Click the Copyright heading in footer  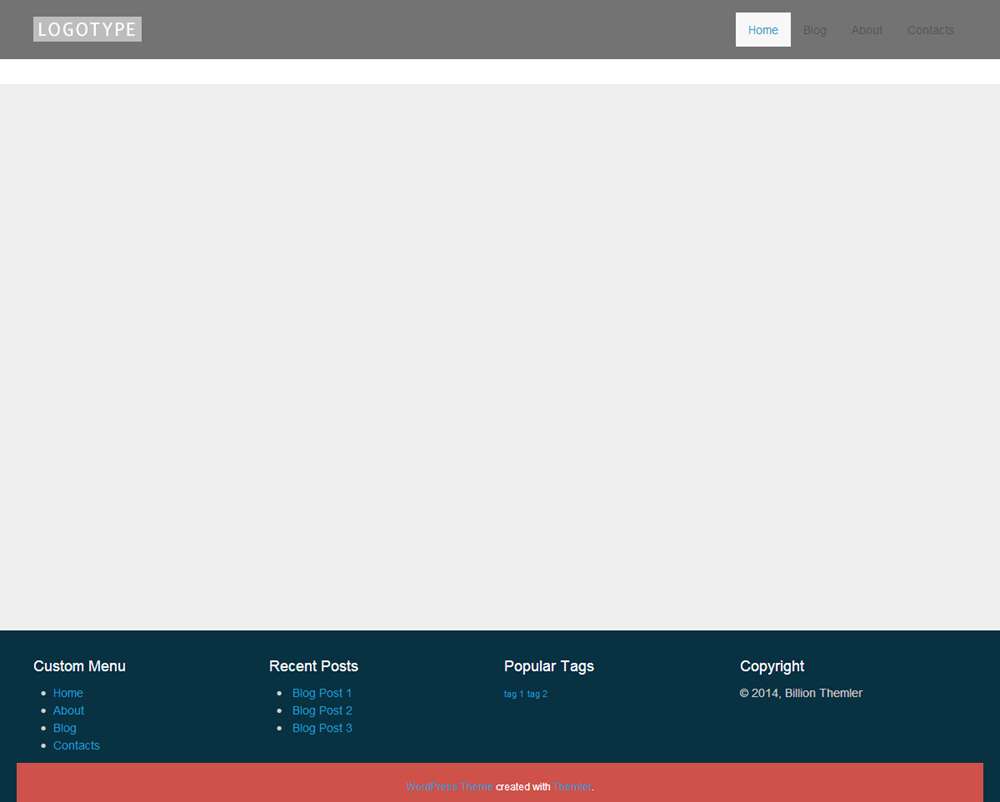(x=771, y=666)
